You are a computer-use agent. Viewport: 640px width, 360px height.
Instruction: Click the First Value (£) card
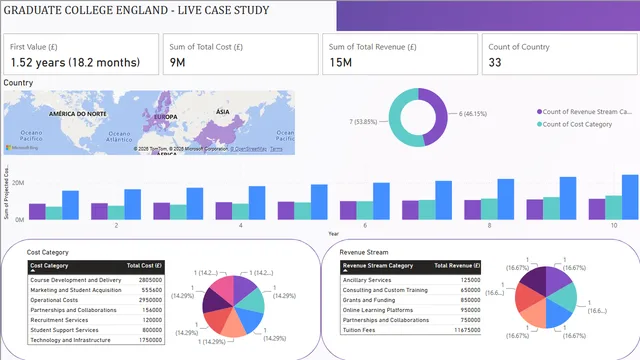81,54
